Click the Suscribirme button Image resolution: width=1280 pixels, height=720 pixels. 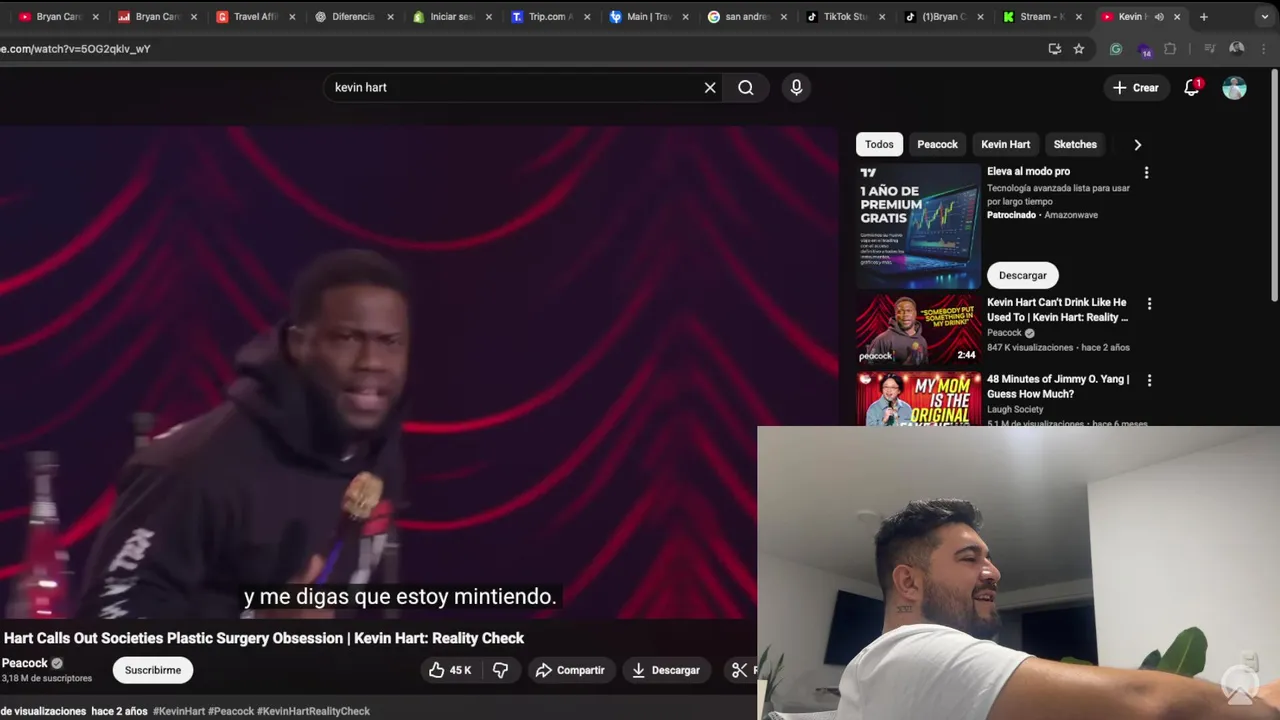pos(153,670)
